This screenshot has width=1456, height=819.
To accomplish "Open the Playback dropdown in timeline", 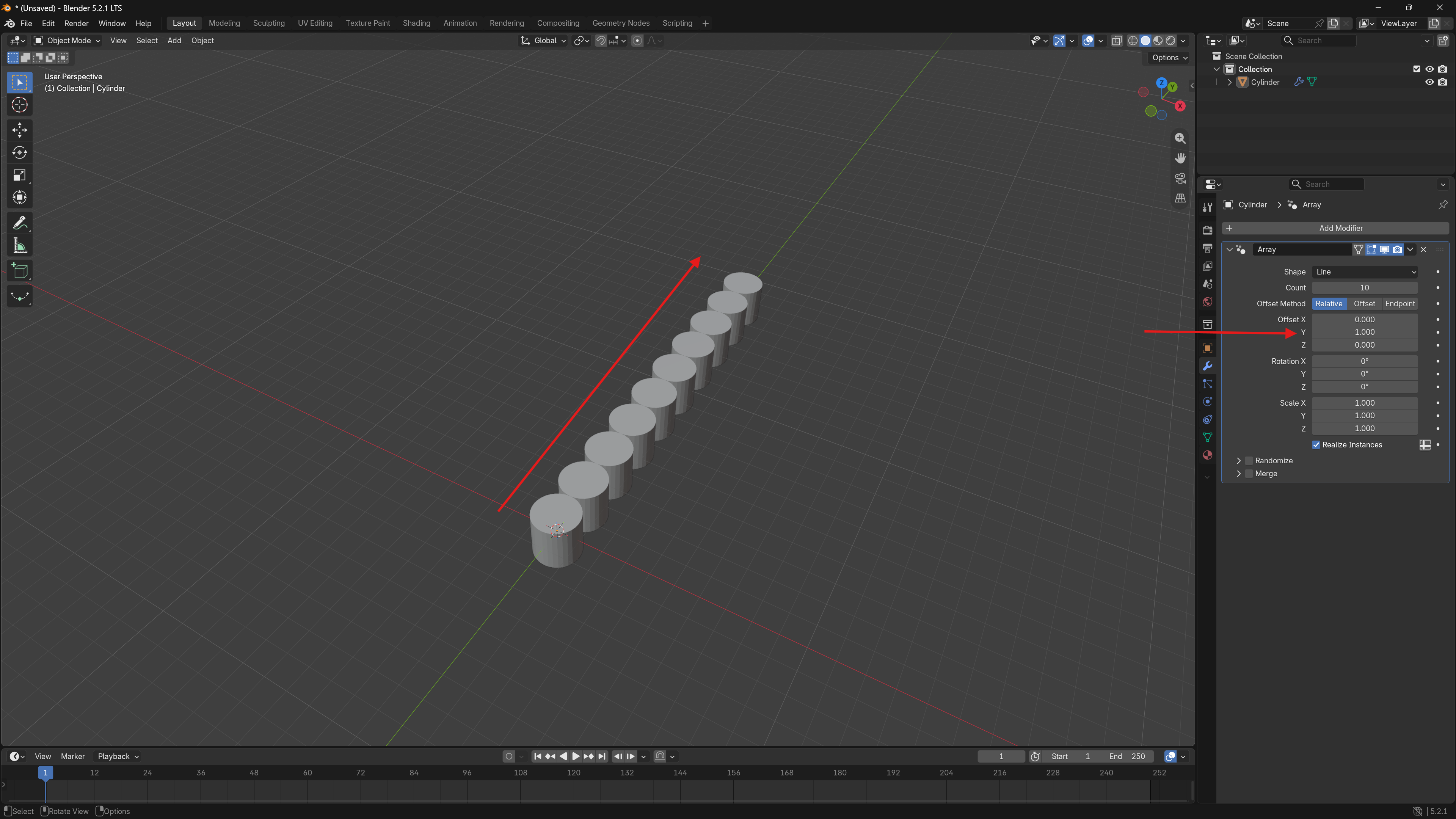I will tap(118, 756).
